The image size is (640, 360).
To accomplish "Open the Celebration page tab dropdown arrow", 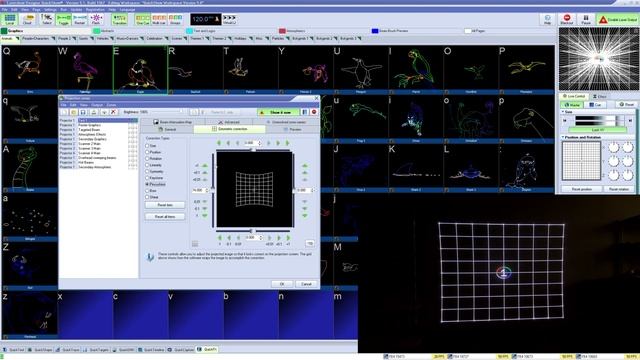I will pyautogui.click(x=167, y=38).
